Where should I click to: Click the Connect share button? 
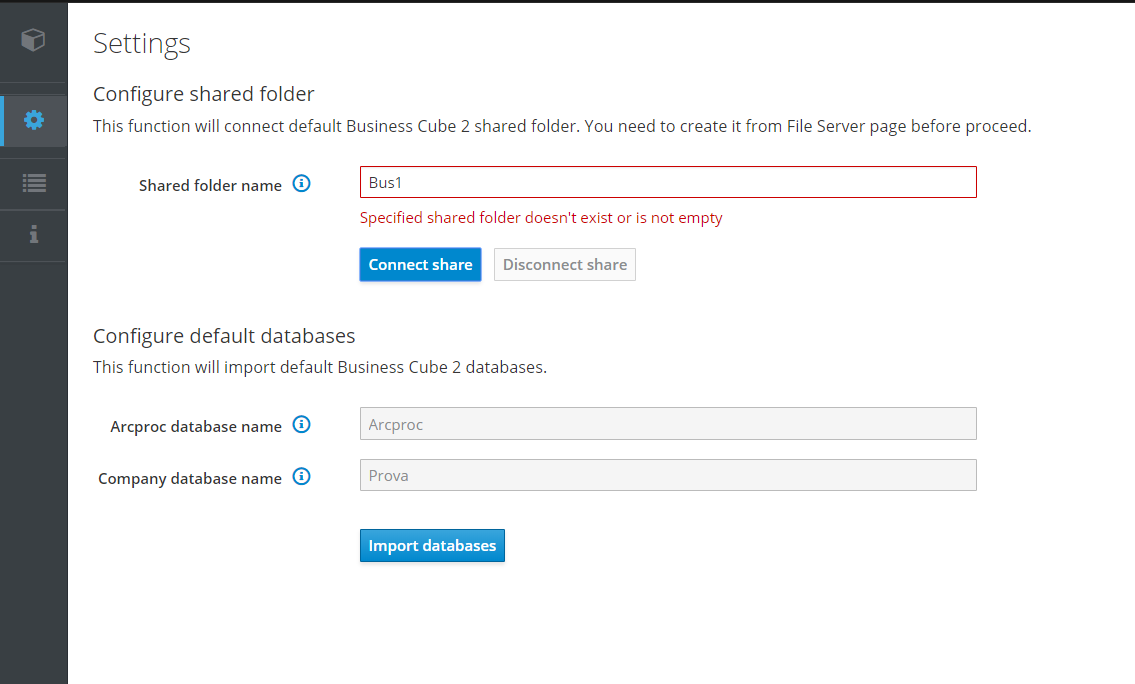(421, 265)
